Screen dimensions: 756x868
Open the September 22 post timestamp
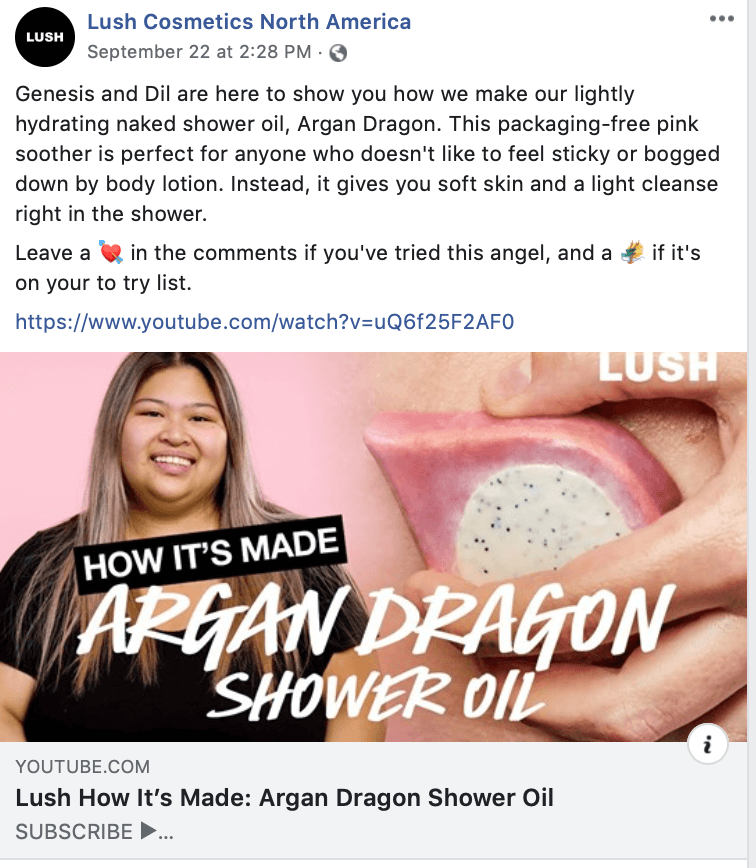199,52
